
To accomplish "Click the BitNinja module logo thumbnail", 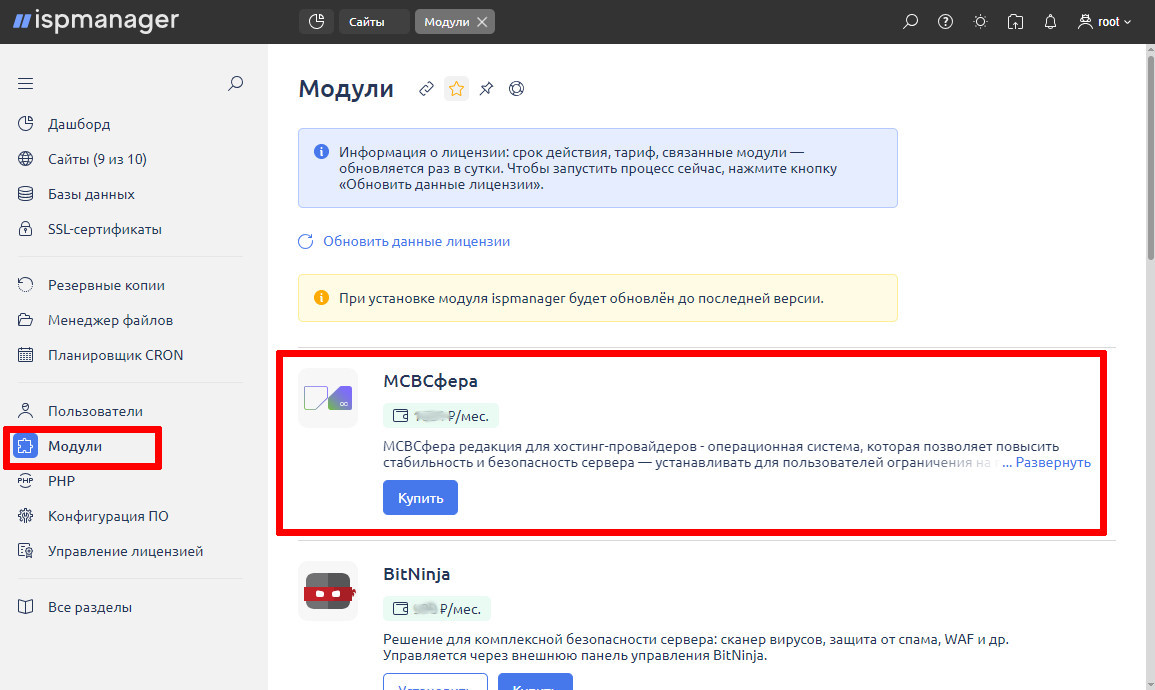I will (x=327, y=591).
